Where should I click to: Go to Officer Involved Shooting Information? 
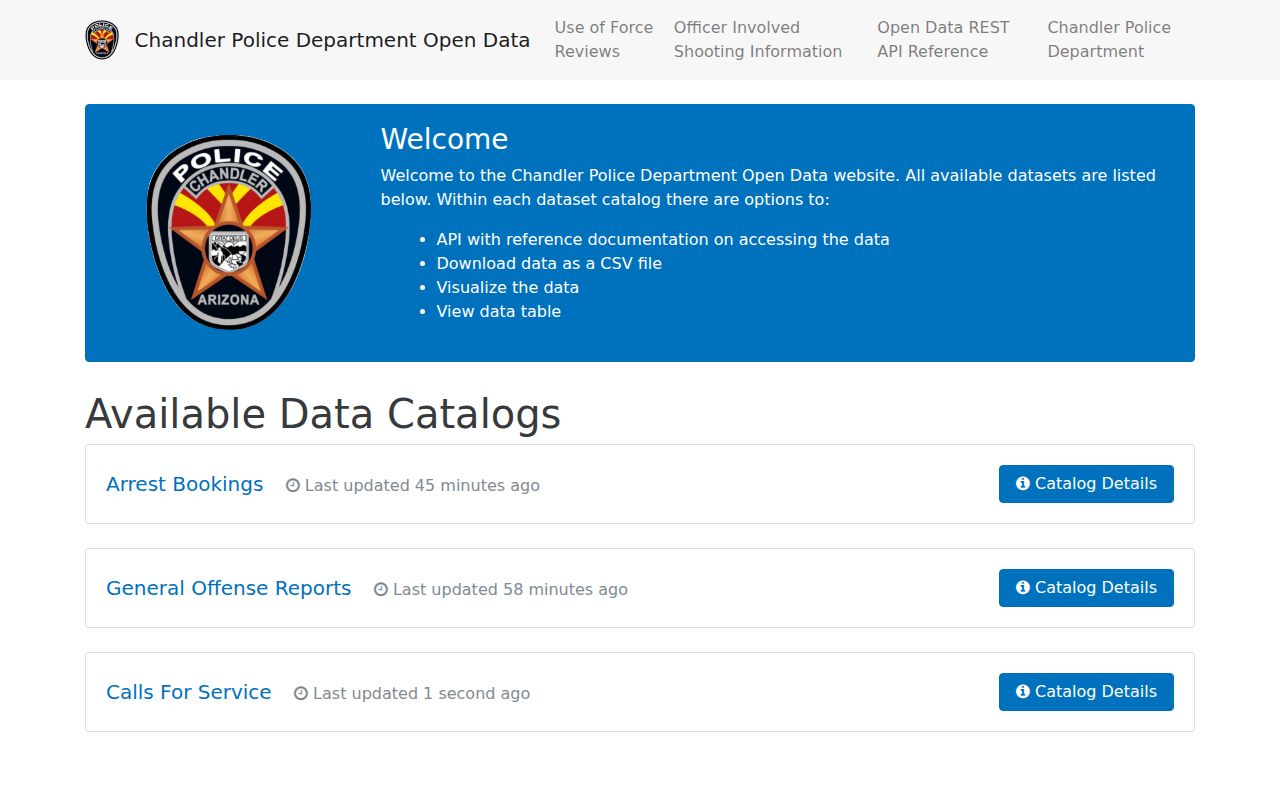click(x=758, y=39)
